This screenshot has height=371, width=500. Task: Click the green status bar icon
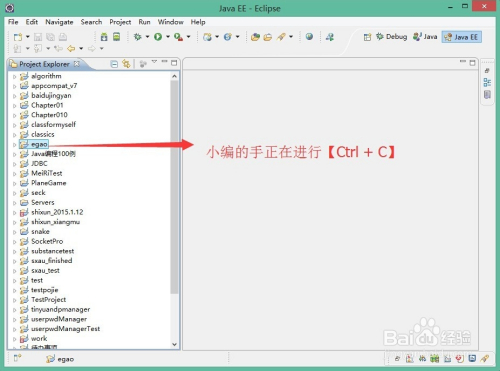coord(435,359)
